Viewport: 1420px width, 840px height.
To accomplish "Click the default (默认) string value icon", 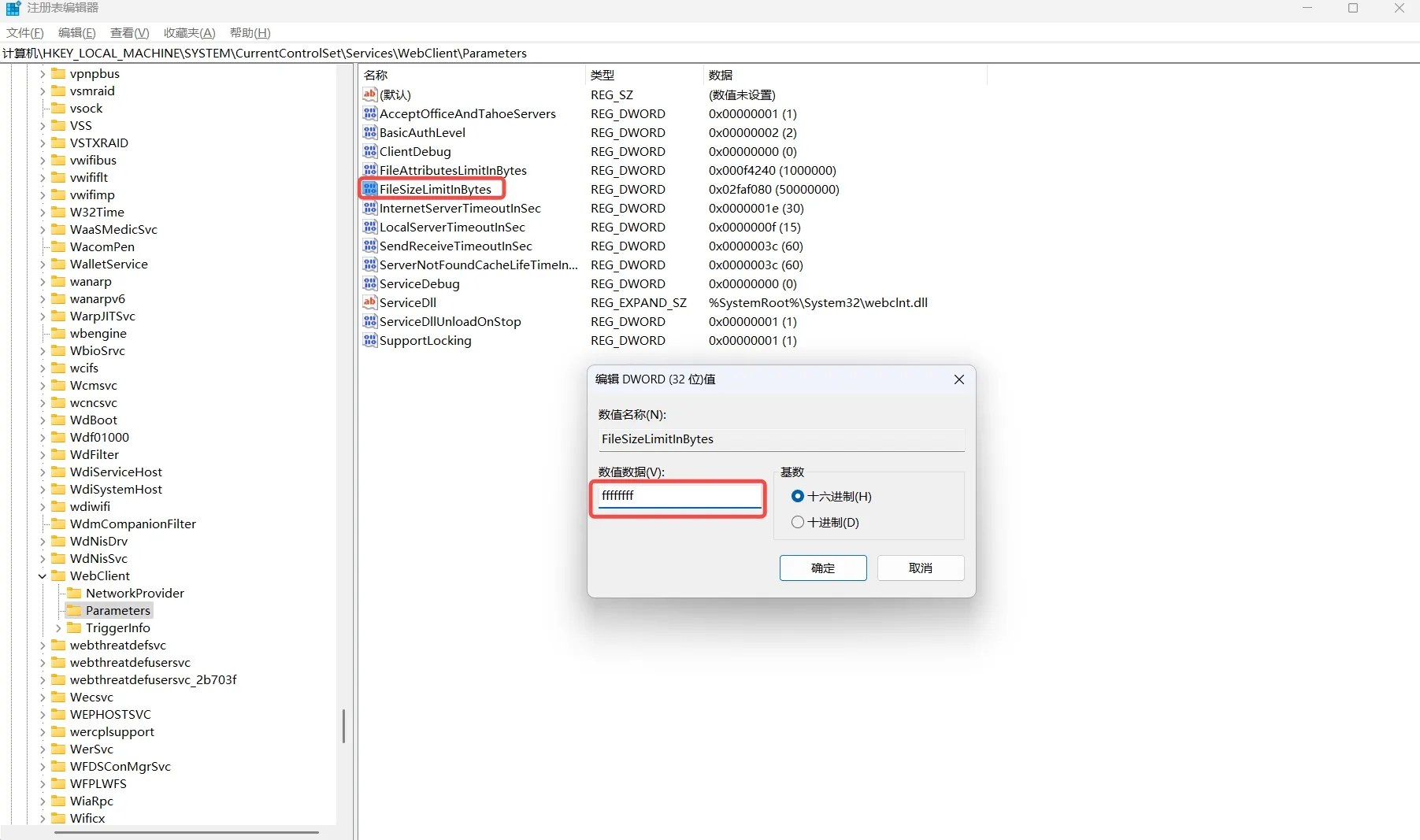I will (369, 94).
